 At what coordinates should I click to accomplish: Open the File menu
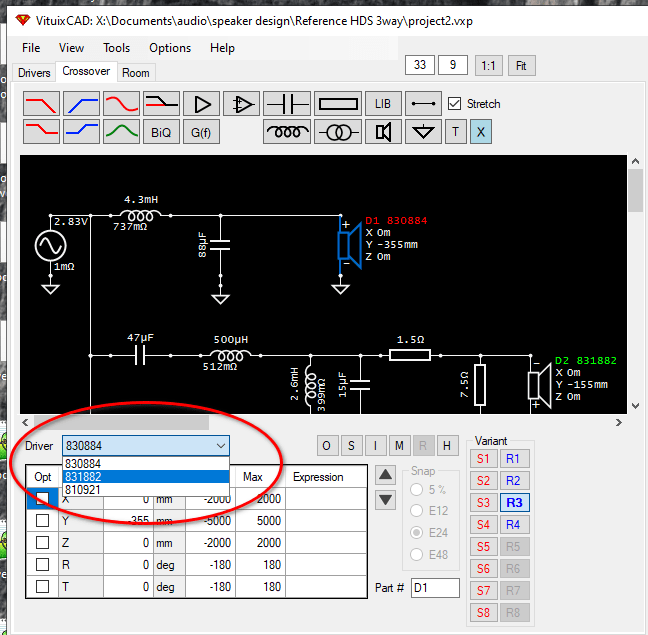click(31, 48)
